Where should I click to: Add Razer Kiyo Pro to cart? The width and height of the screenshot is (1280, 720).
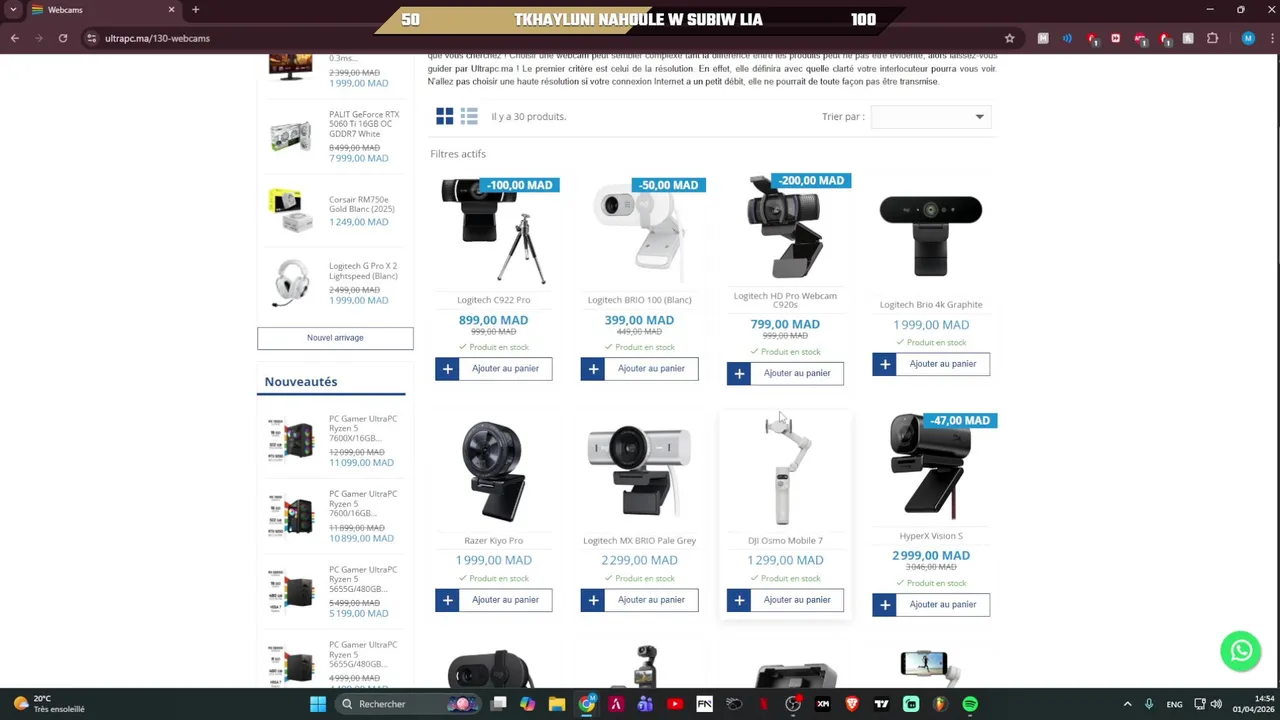pyautogui.click(x=494, y=600)
